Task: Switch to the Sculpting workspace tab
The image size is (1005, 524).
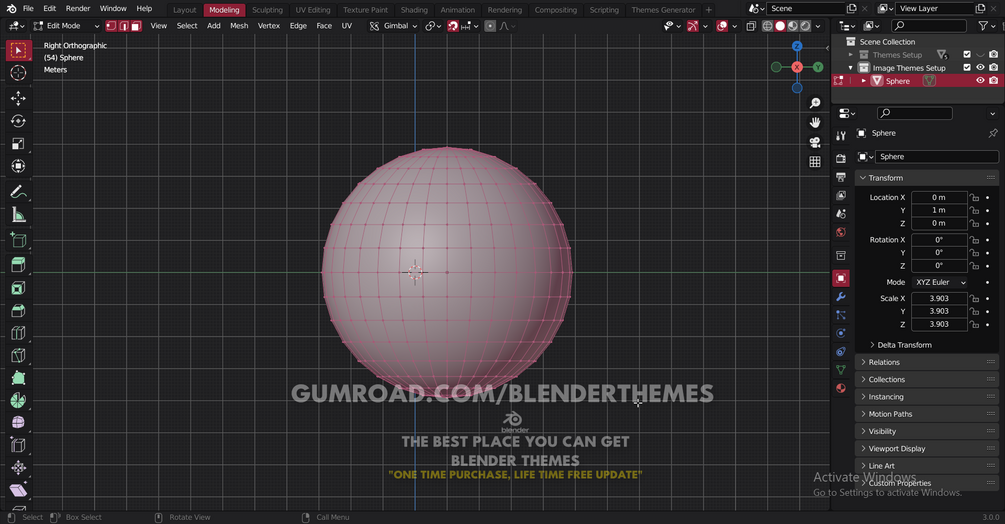Action: click(x=267, y=10)
